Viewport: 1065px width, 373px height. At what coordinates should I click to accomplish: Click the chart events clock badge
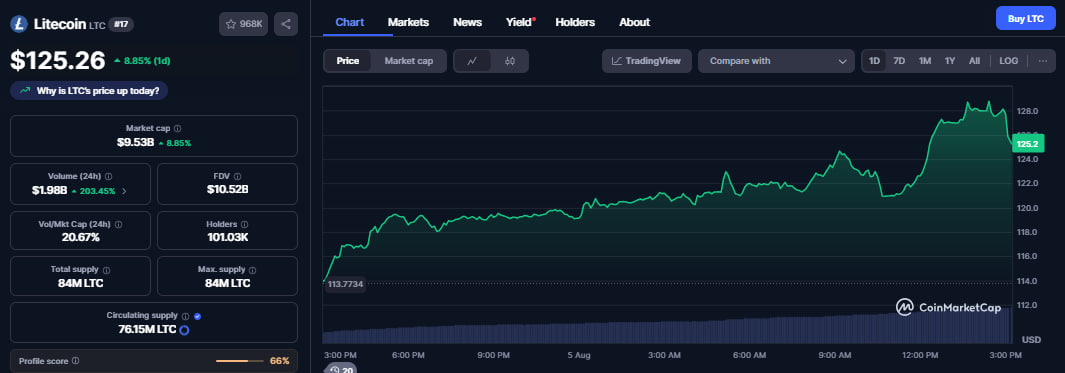coord(342,369)
